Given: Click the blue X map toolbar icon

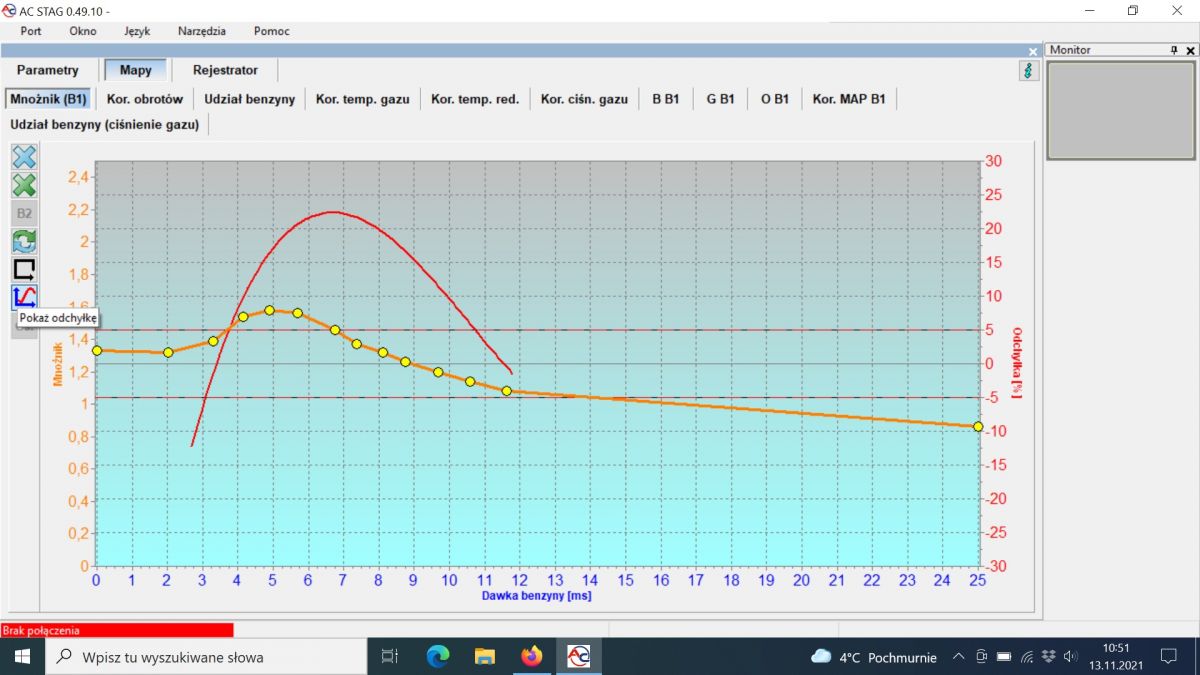Looking at the screenshot, I should coord(24,157).
